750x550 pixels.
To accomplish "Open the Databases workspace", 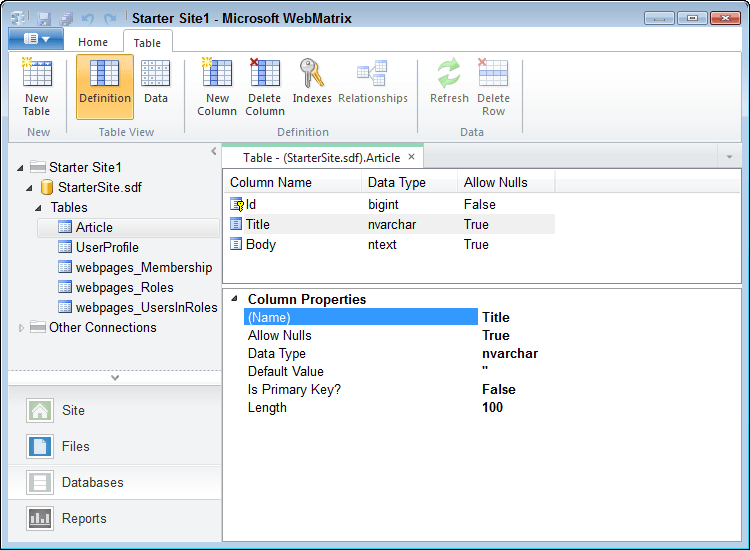I will coord(115,482).
